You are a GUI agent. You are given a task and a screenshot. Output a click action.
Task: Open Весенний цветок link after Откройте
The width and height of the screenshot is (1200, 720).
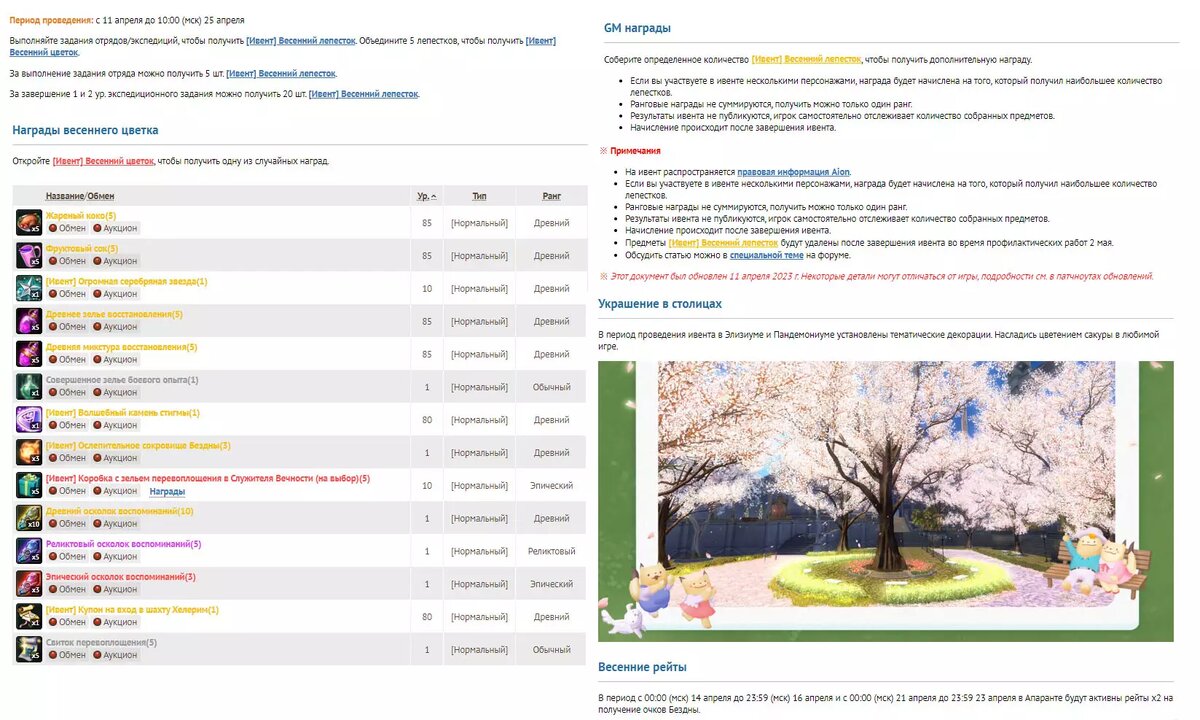[x=104, y=161]
